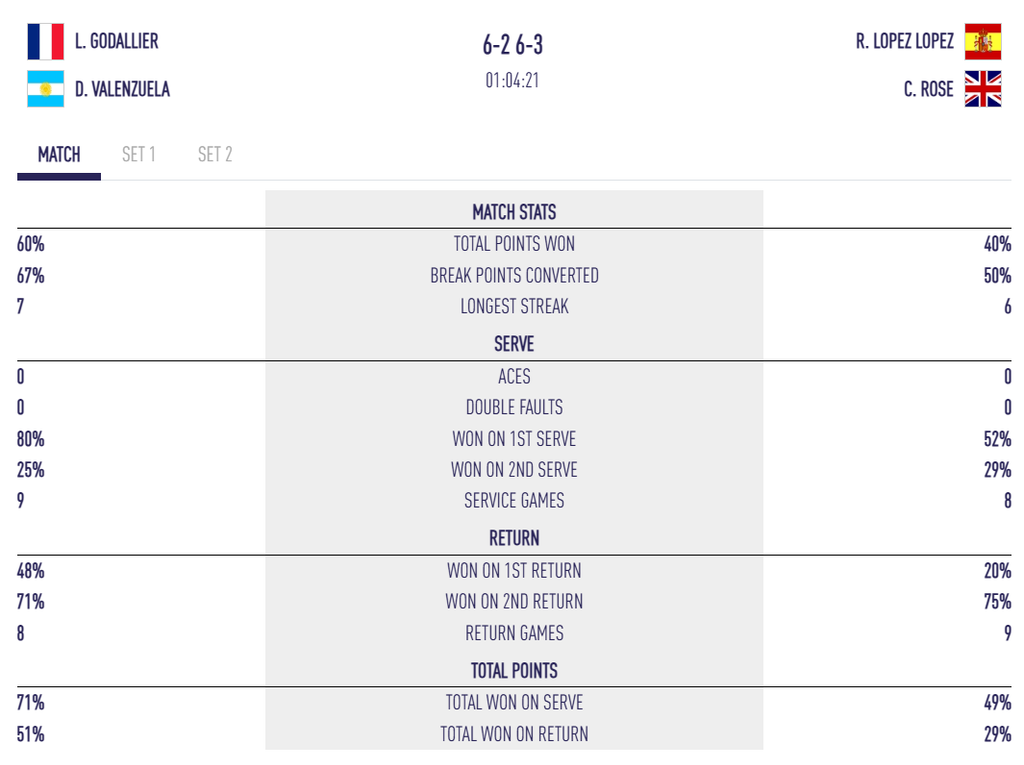This screenshot has height=765, width=1024.
Task: Open player L. Godallier's name link
Action: (x=116, y=41)
